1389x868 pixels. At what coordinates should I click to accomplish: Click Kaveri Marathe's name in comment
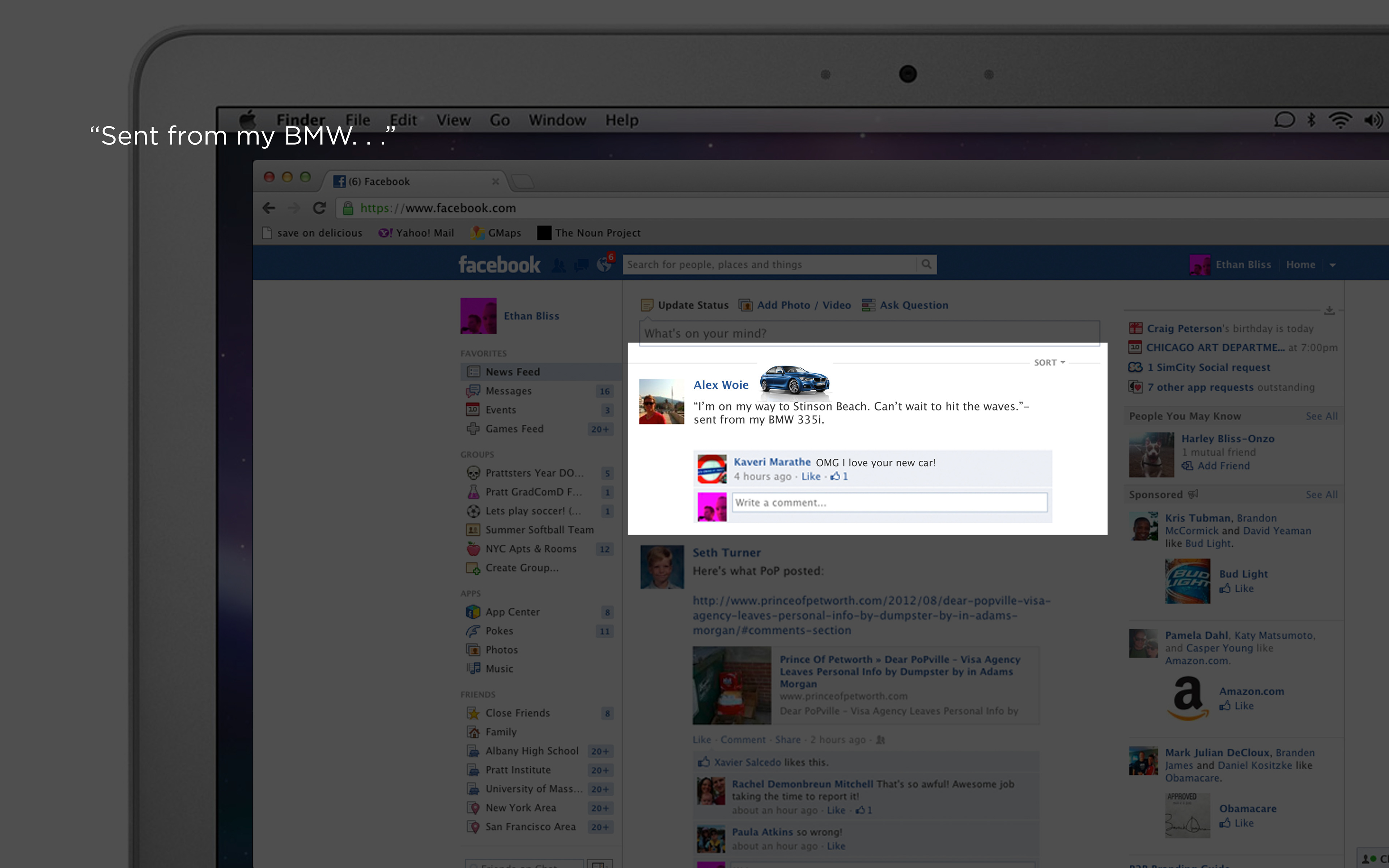pos(772,462)
